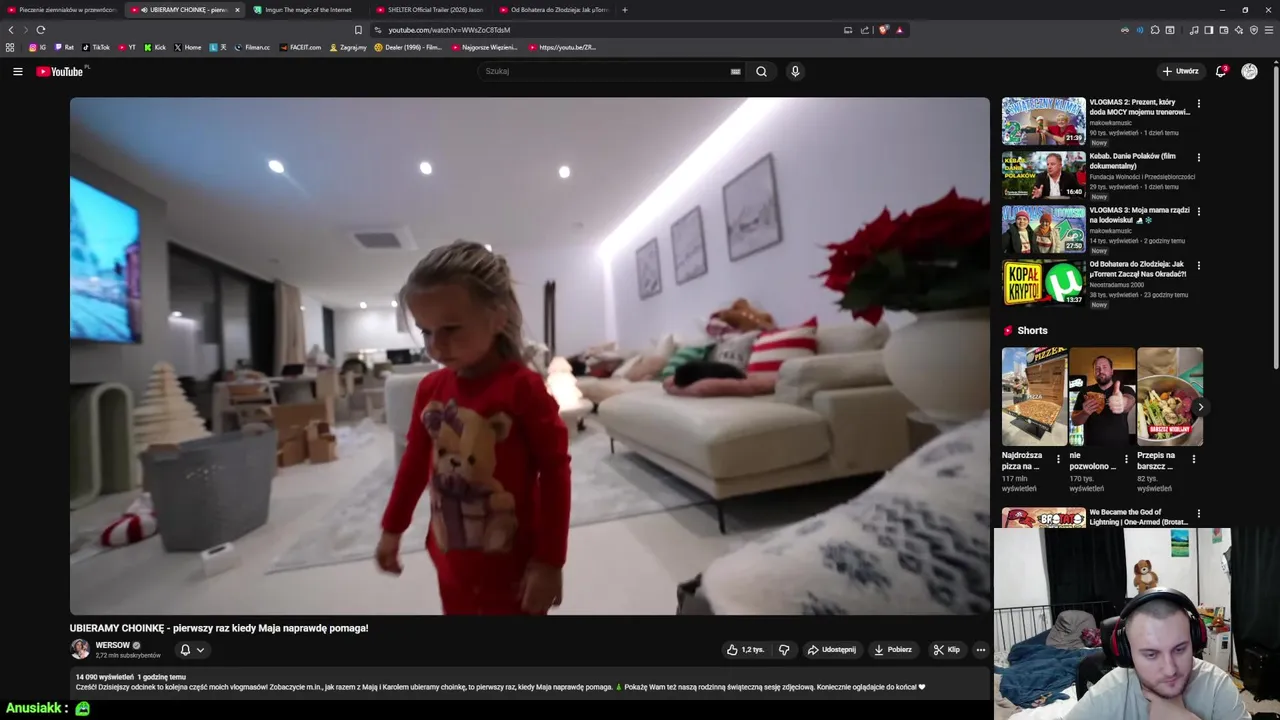Click the Klip clip button
This screenshot has width=1280, height=720.
click(x=946, y=650)
